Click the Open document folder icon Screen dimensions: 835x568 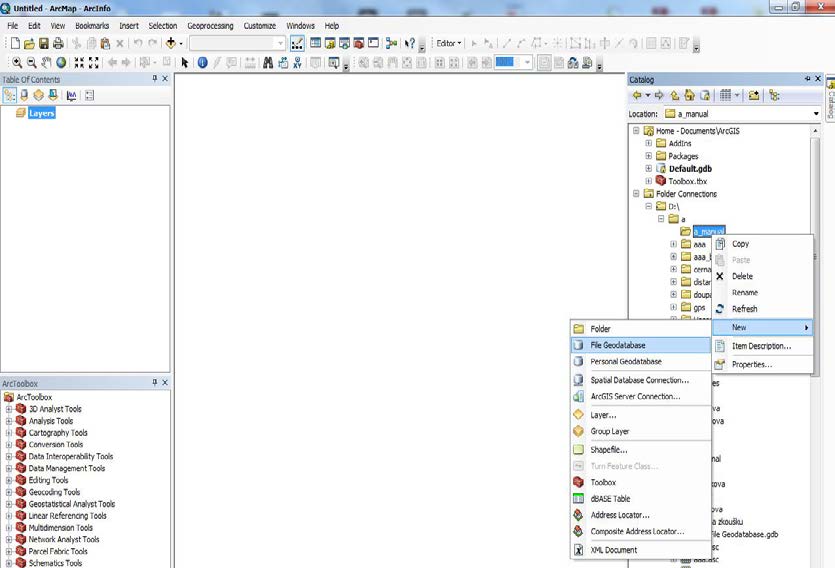pyautogui.click(x=29, y=43)
